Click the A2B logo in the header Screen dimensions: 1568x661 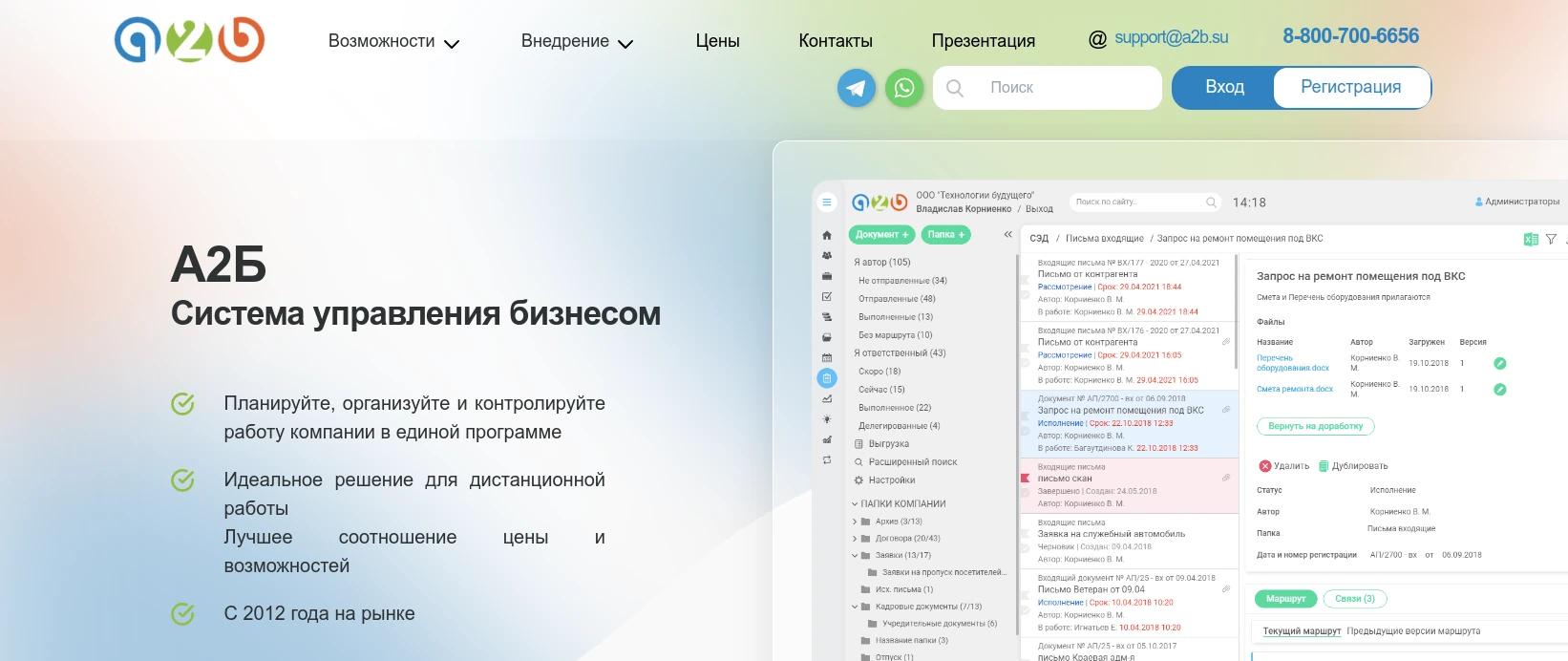pos(189,40)
